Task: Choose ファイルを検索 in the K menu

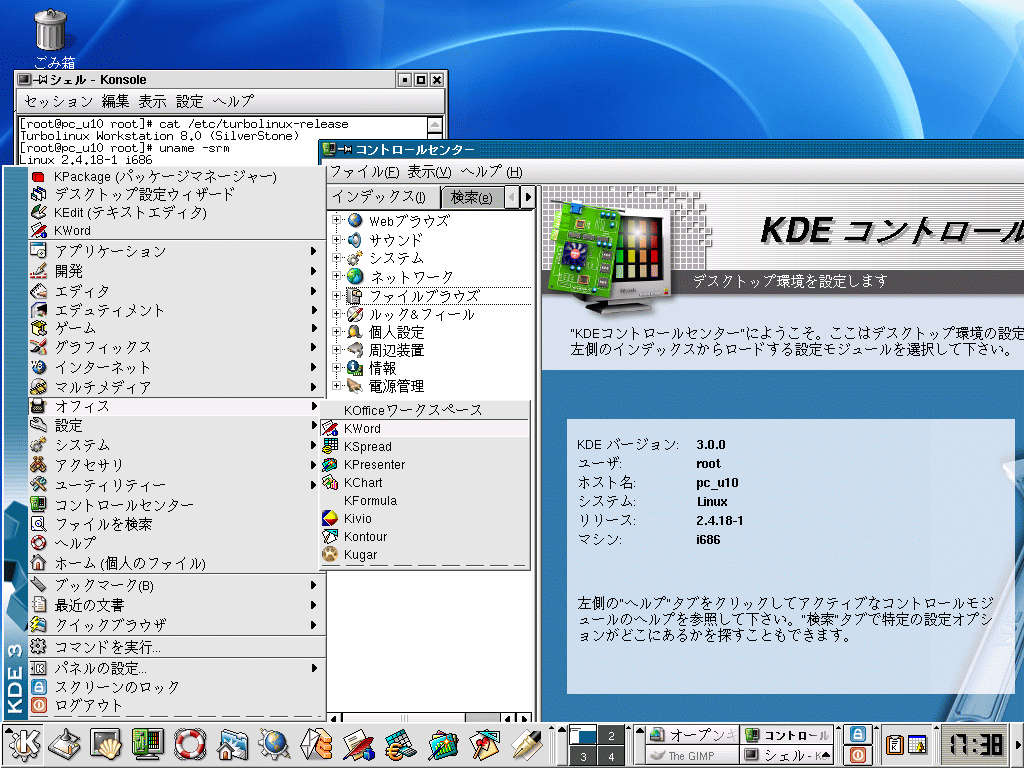Action: tap(177, 524)
